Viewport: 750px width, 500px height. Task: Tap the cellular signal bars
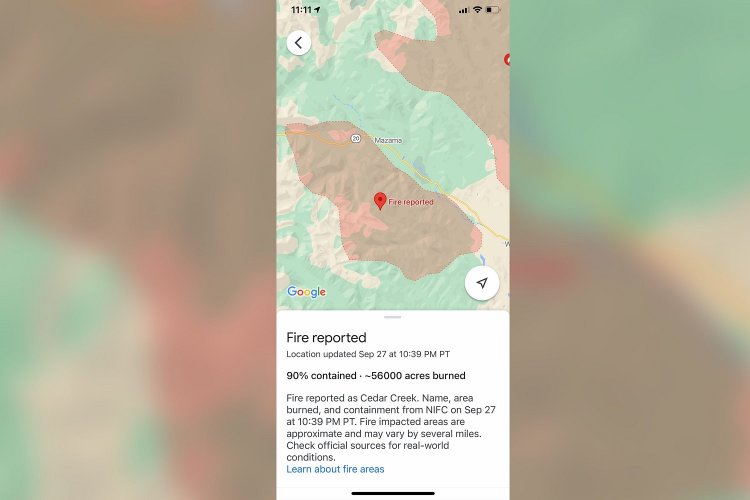click(463, 11)
